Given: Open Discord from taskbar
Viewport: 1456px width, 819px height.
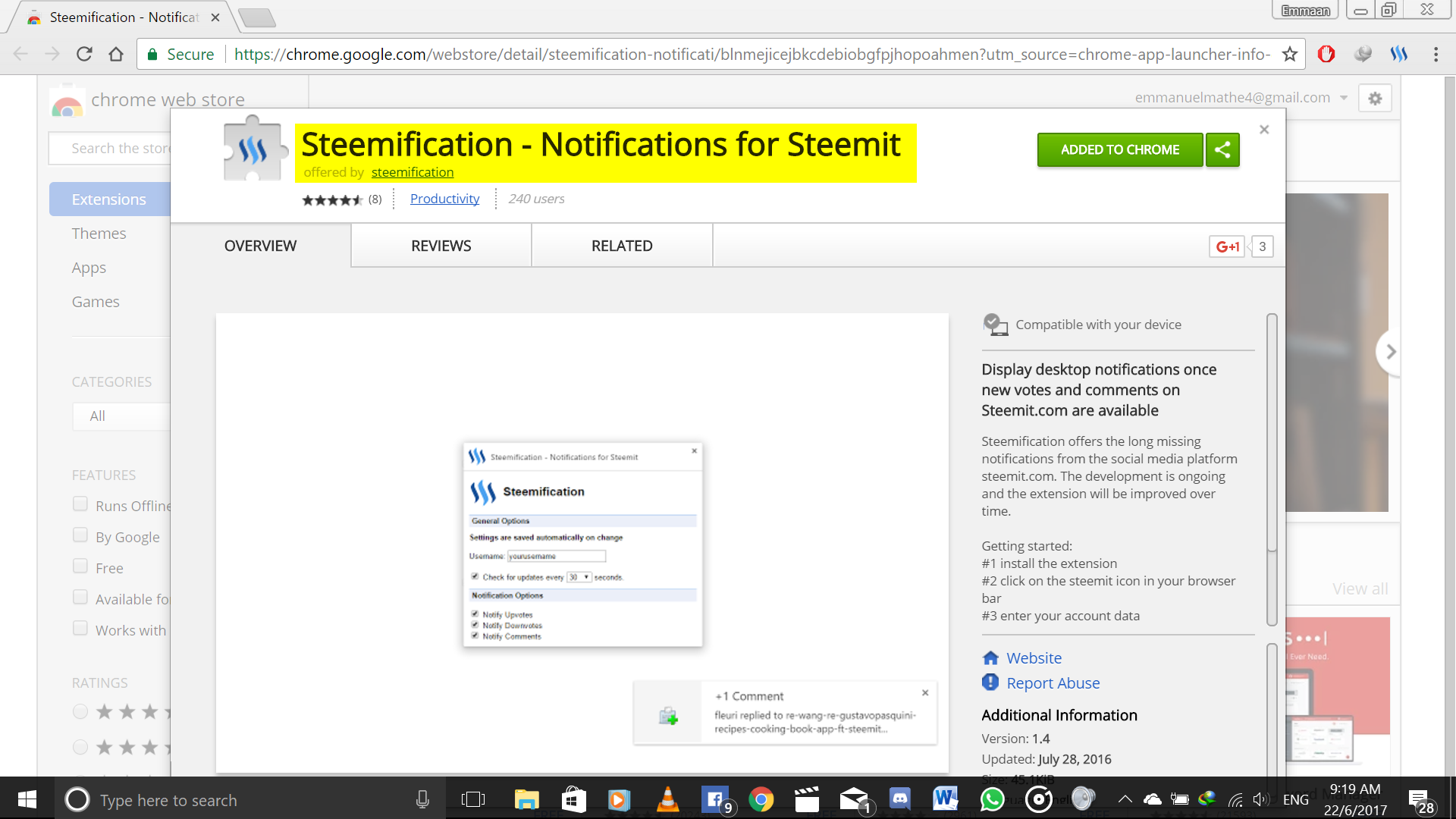Looking at the screenshot, I should coord(900,799).
